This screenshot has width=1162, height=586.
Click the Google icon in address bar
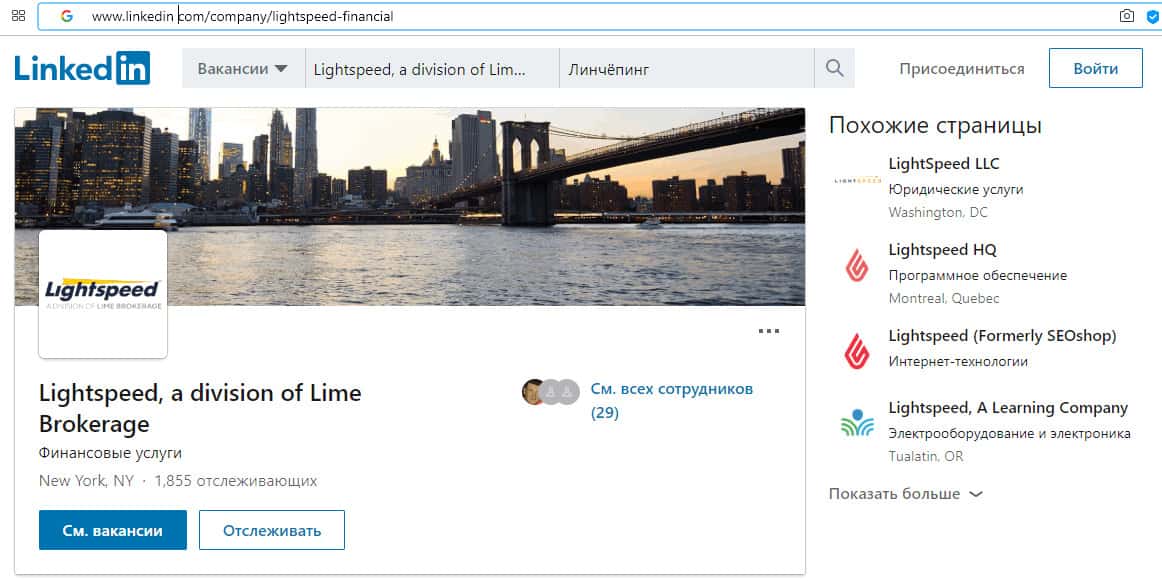click(67, 16)
